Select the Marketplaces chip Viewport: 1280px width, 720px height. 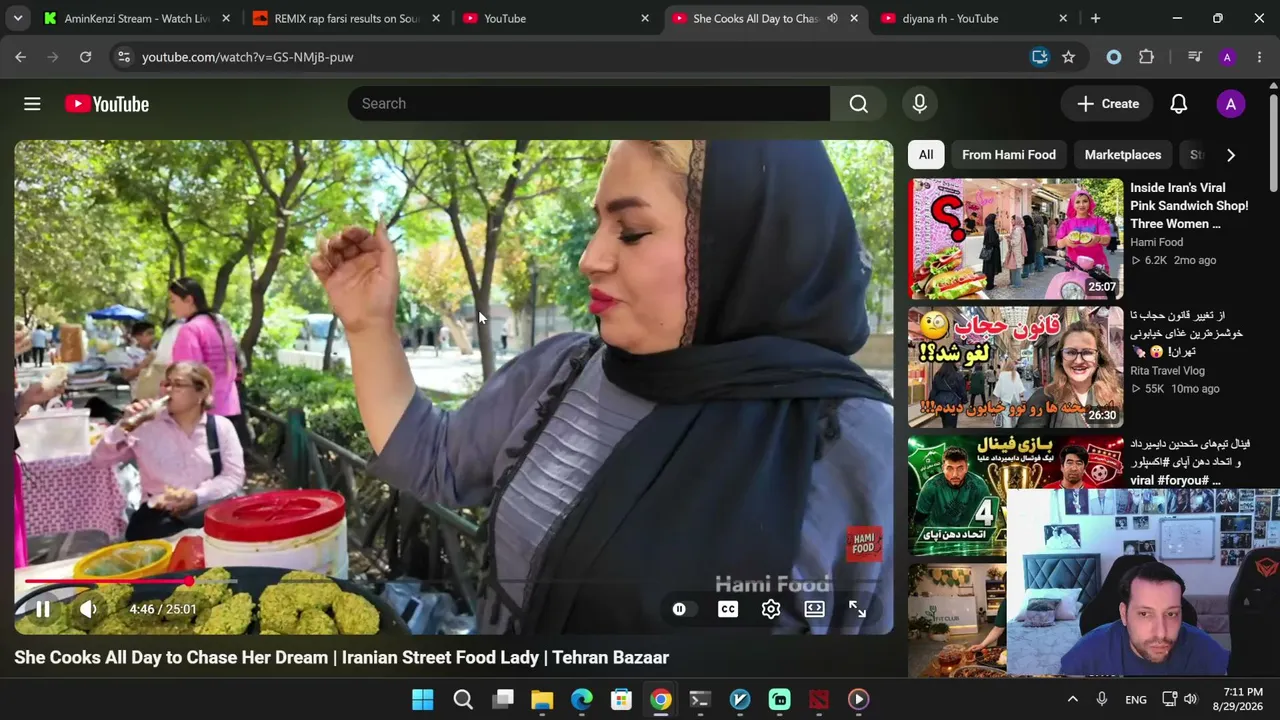tap(1123, 155)
